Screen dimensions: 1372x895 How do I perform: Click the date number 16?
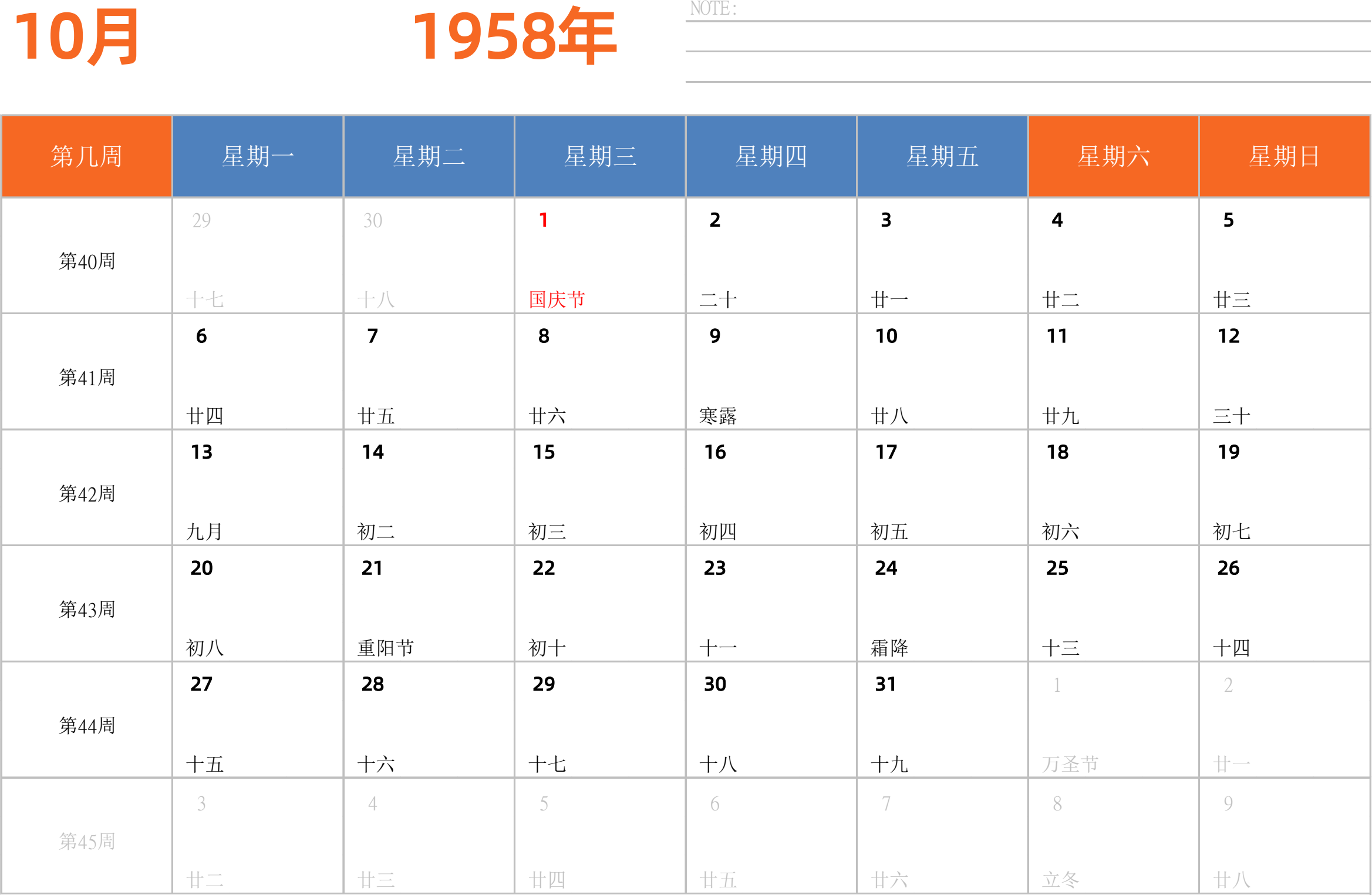pyautogui.click(x=715, y=452)
